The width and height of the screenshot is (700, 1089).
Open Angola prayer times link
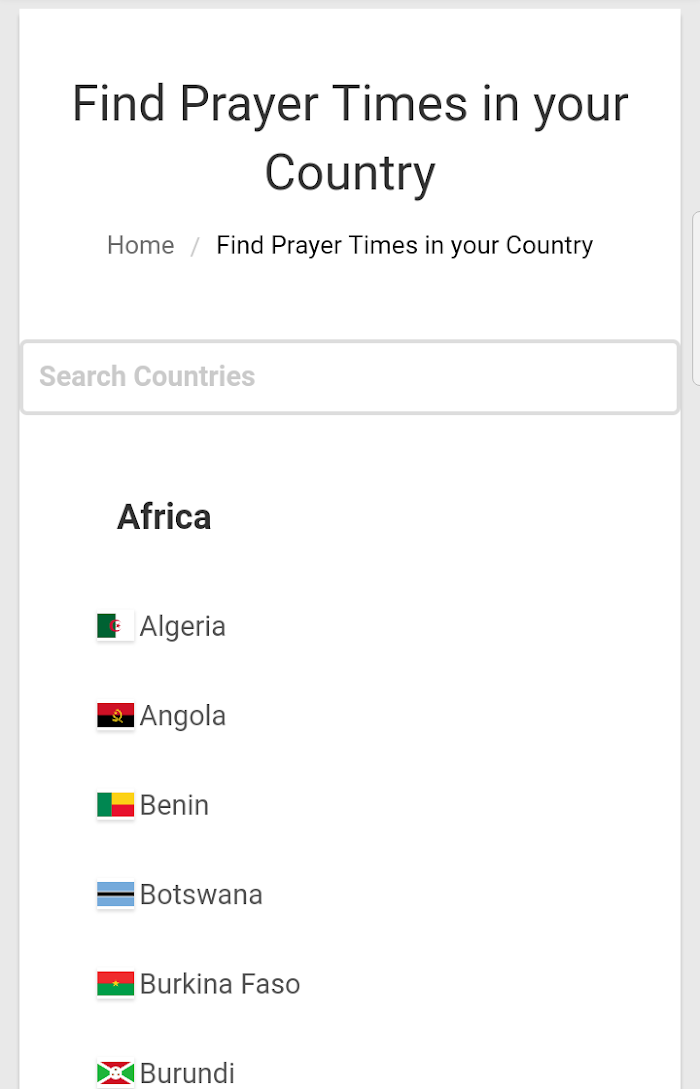coord(183,716)
